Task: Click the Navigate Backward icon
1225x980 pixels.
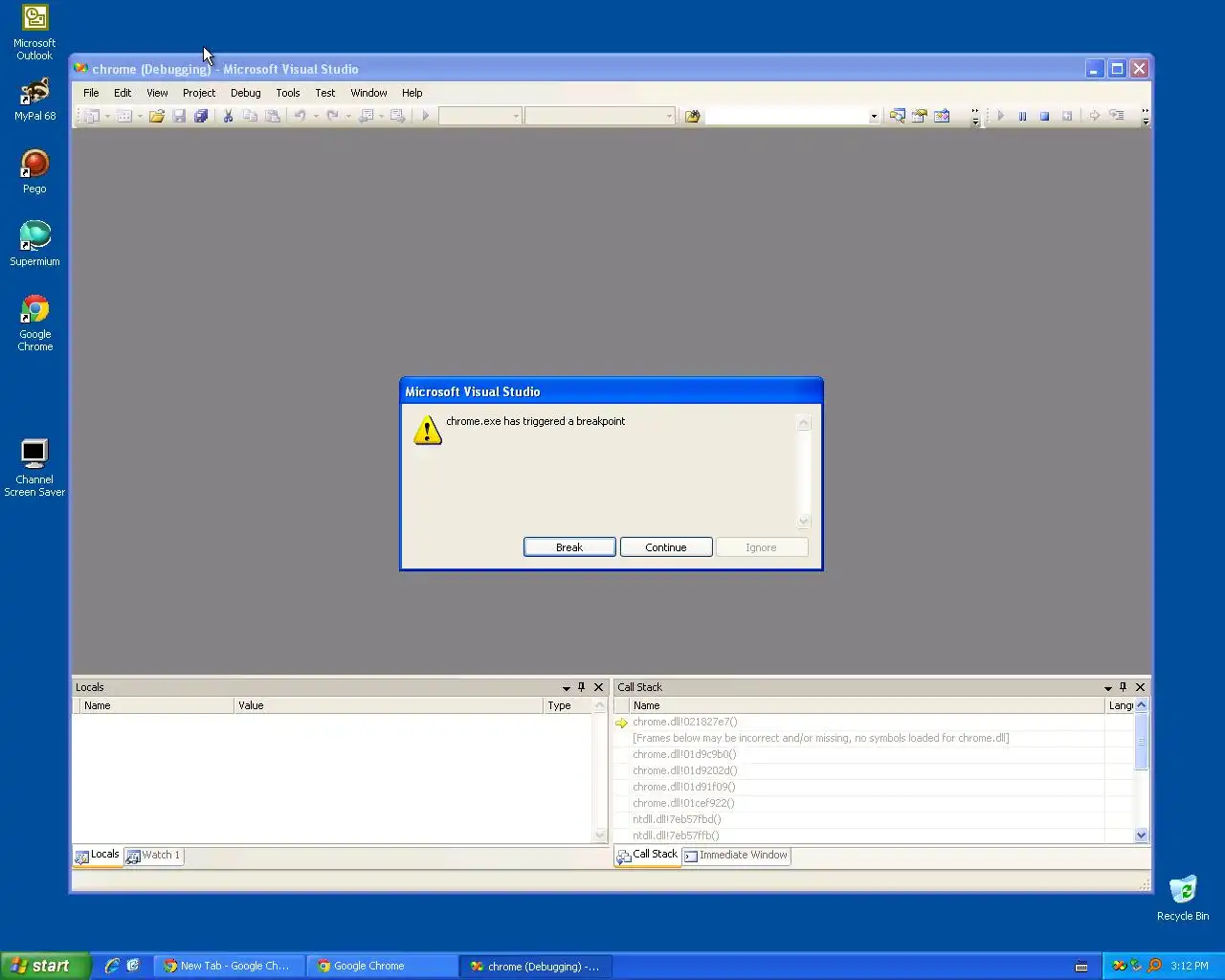Action: [x=366, y=116]
